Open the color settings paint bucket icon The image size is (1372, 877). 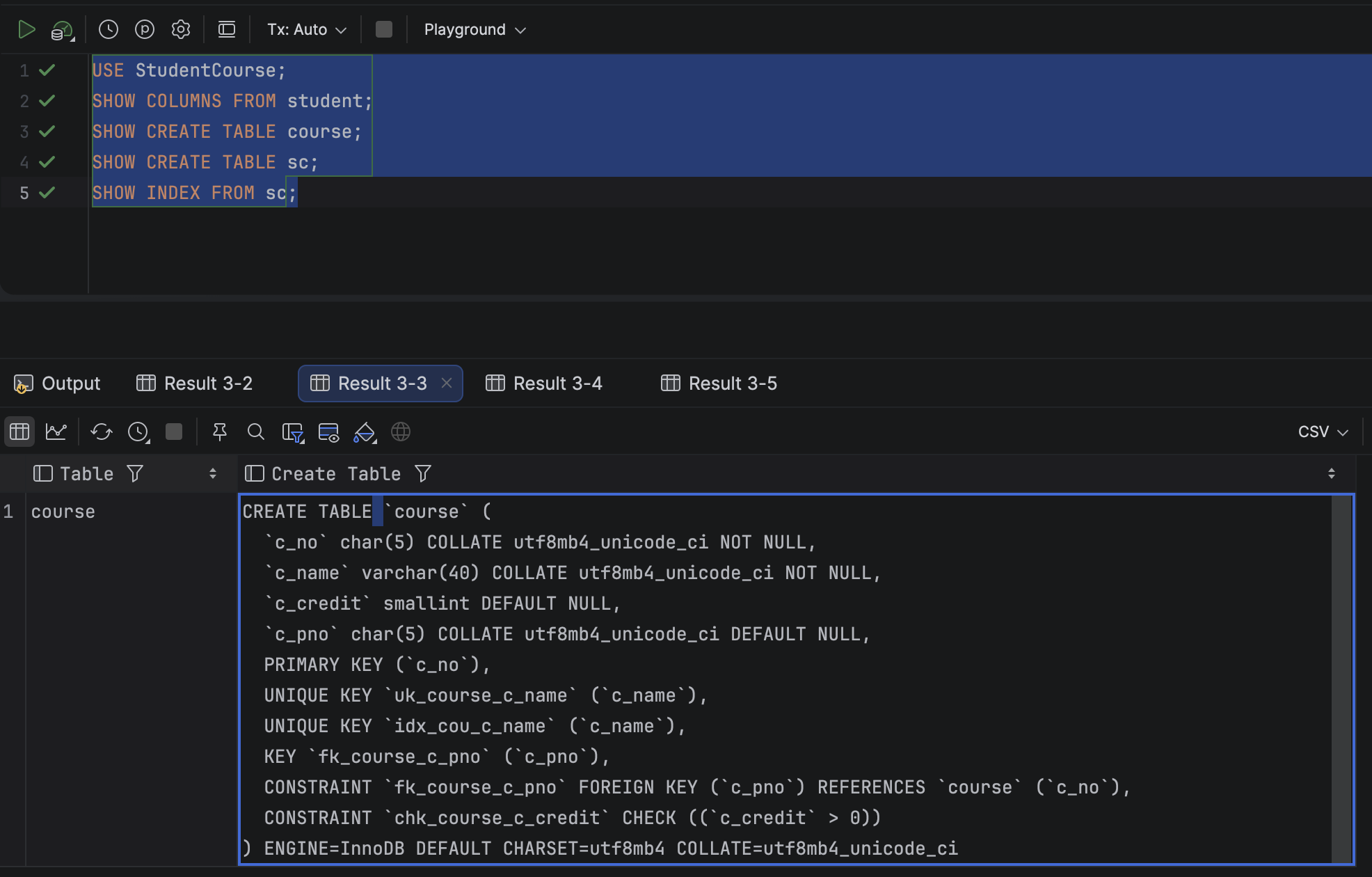(365, 432)
